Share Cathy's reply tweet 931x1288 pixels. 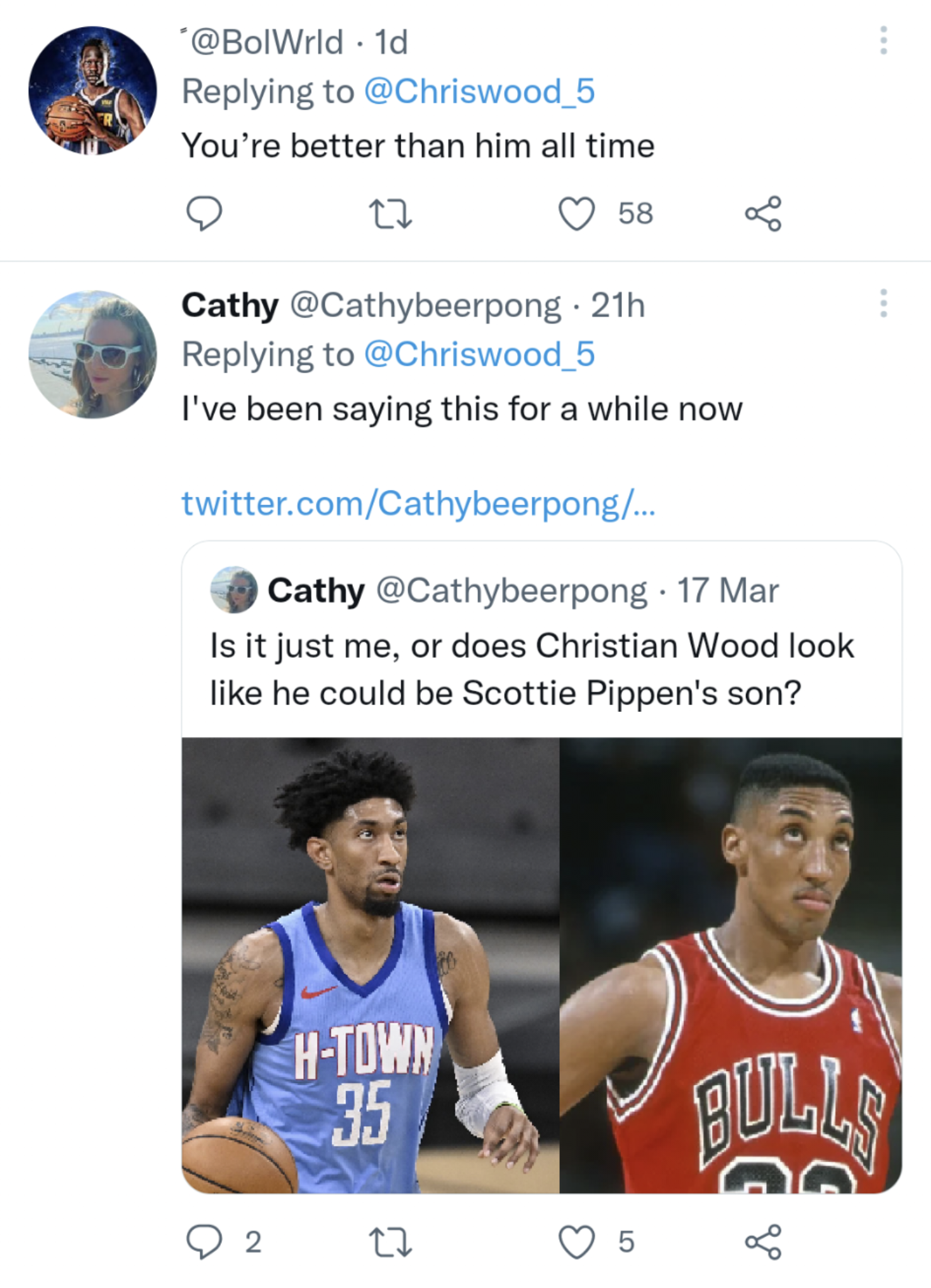[x=763, y=1242]
